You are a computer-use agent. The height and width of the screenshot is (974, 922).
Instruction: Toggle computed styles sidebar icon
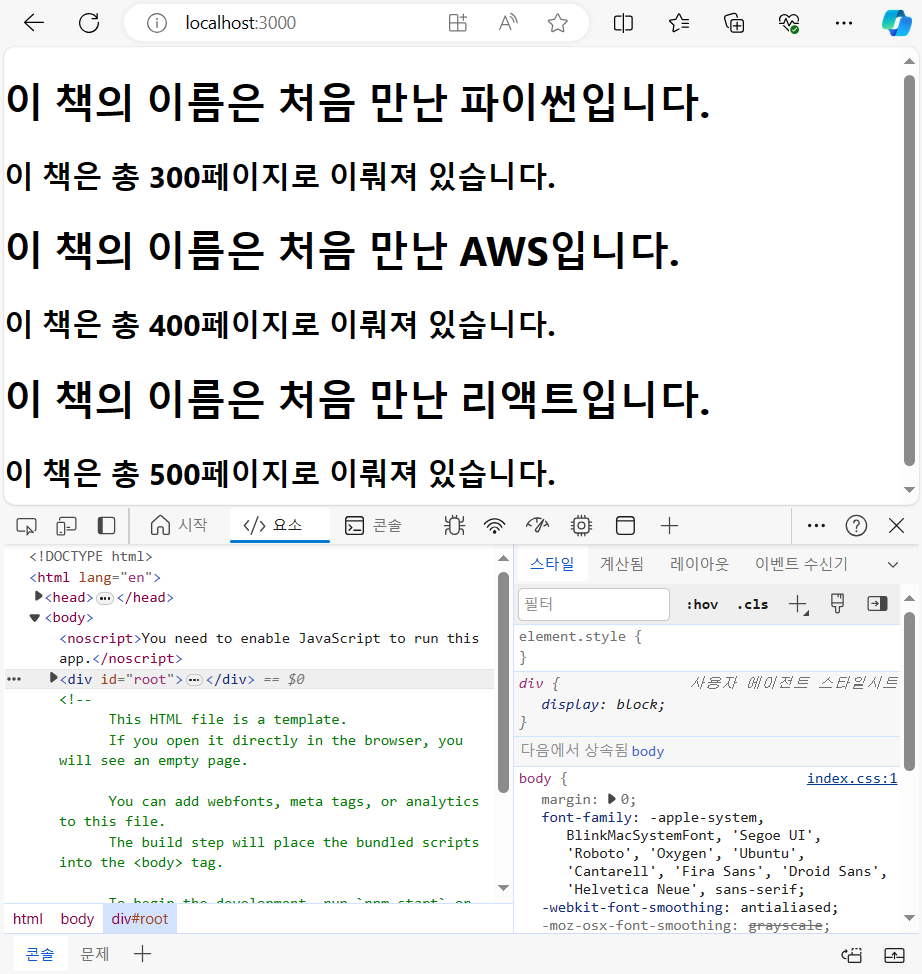click(877, 604)
